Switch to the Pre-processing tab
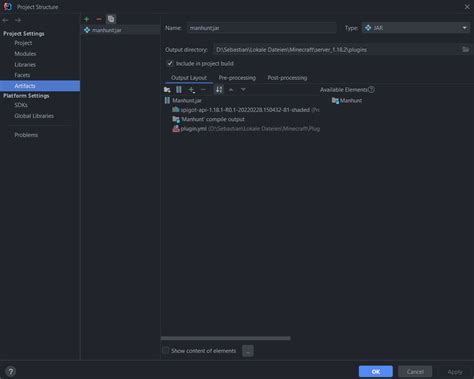 tap(237, 78)
